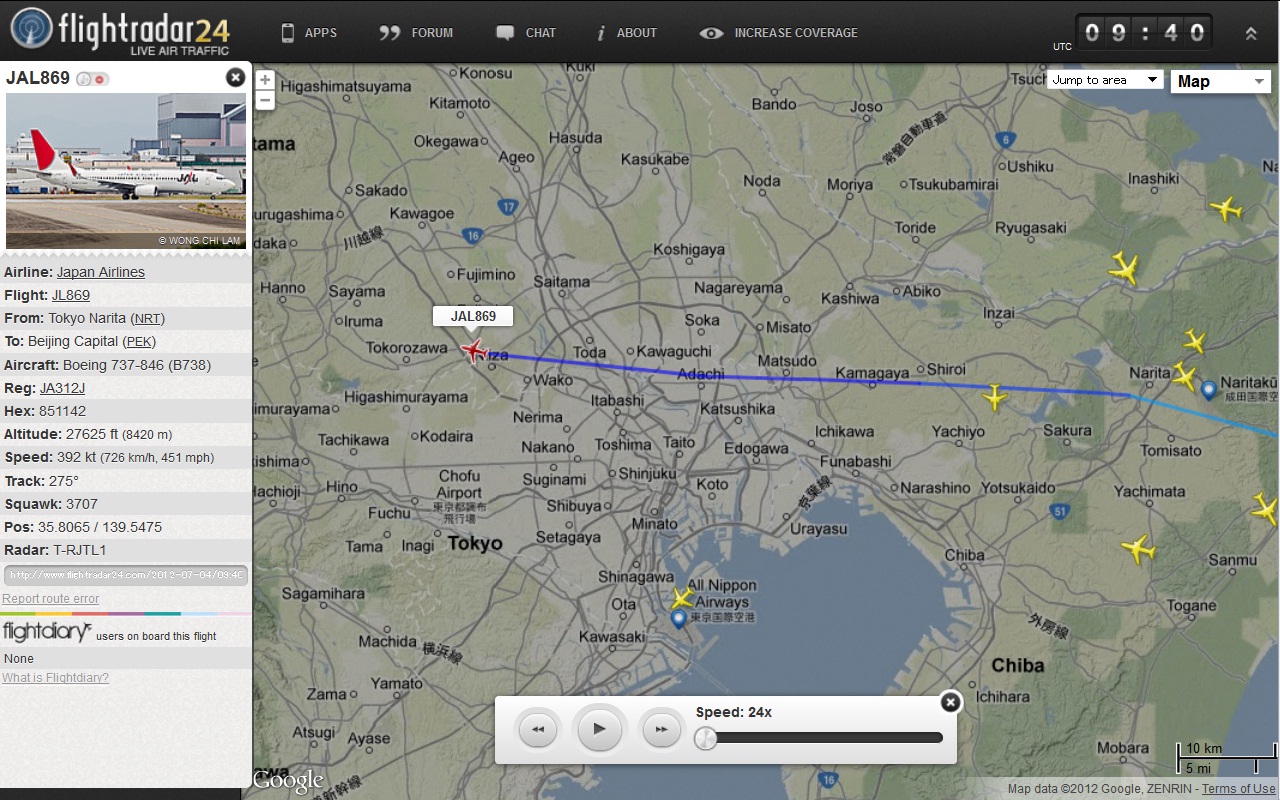Viewport: 1280px width, 800px height.
Task: Select the yellow plane southeast of Ryugasaki
Action: pos(1125,268)
